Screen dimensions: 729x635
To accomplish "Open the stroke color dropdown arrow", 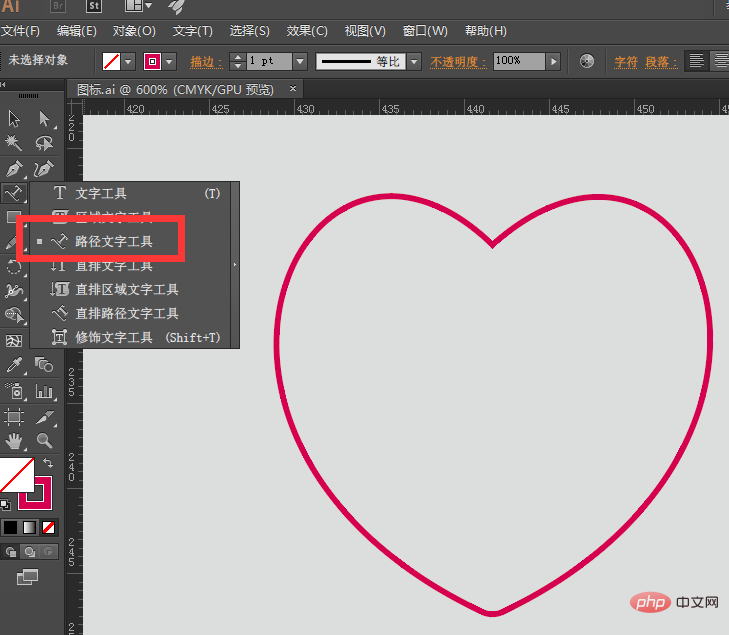I will (x=169, y=61).
